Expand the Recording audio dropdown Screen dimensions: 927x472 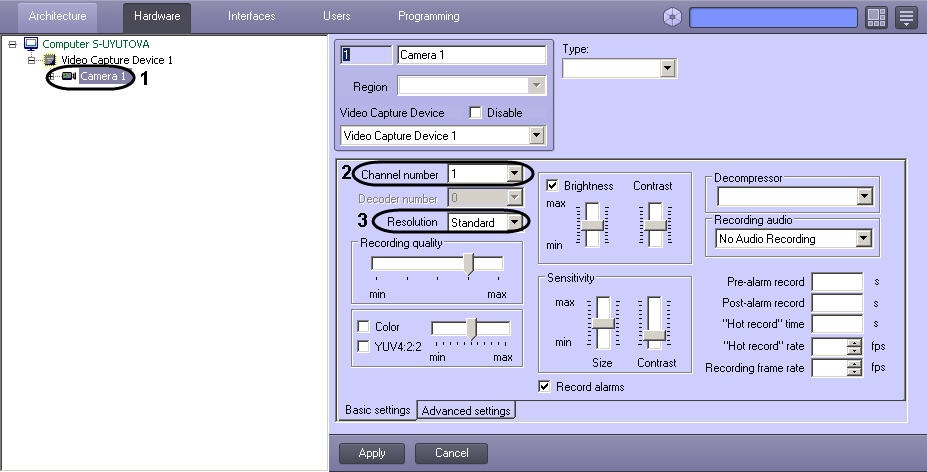[x=863, y=239]
